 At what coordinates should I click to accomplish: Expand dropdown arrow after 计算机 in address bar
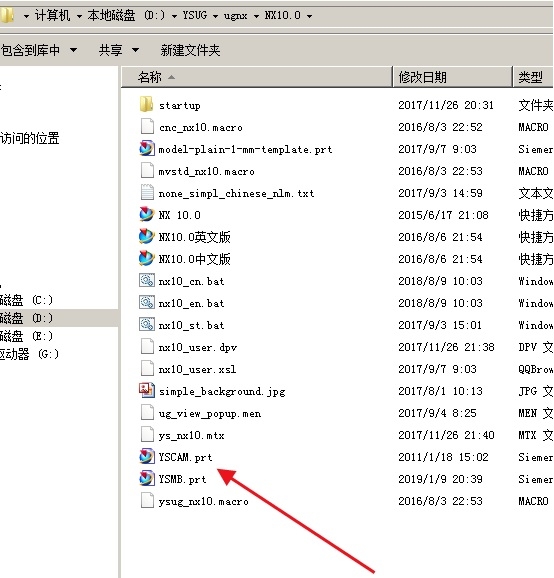[79, 16]
